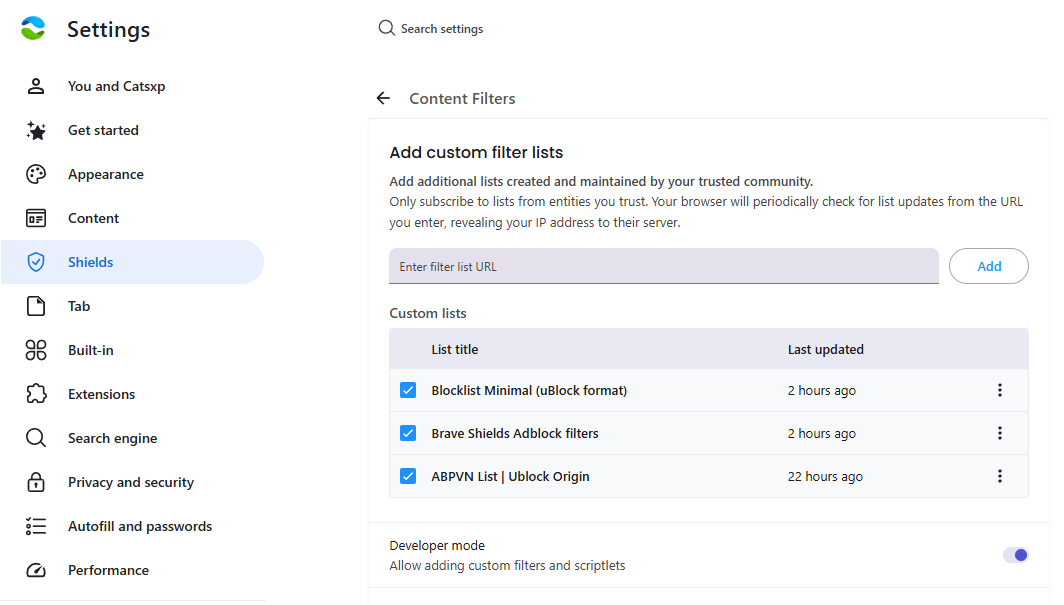Click the Privacy and security lock icon
Image resolution: width=1064 pixels, height=605 pixels.
point(36,482)
